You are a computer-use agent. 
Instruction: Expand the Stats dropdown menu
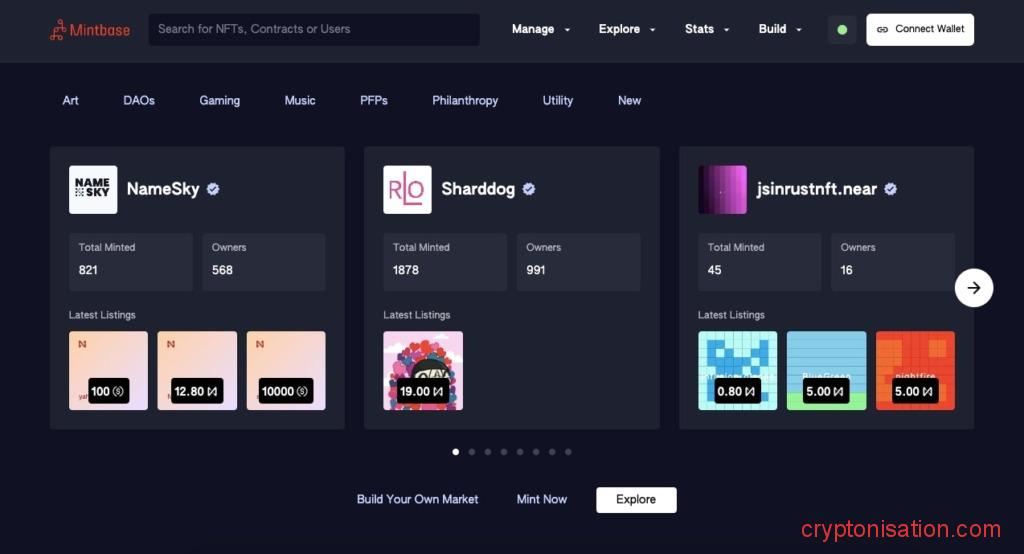point(707,29)
